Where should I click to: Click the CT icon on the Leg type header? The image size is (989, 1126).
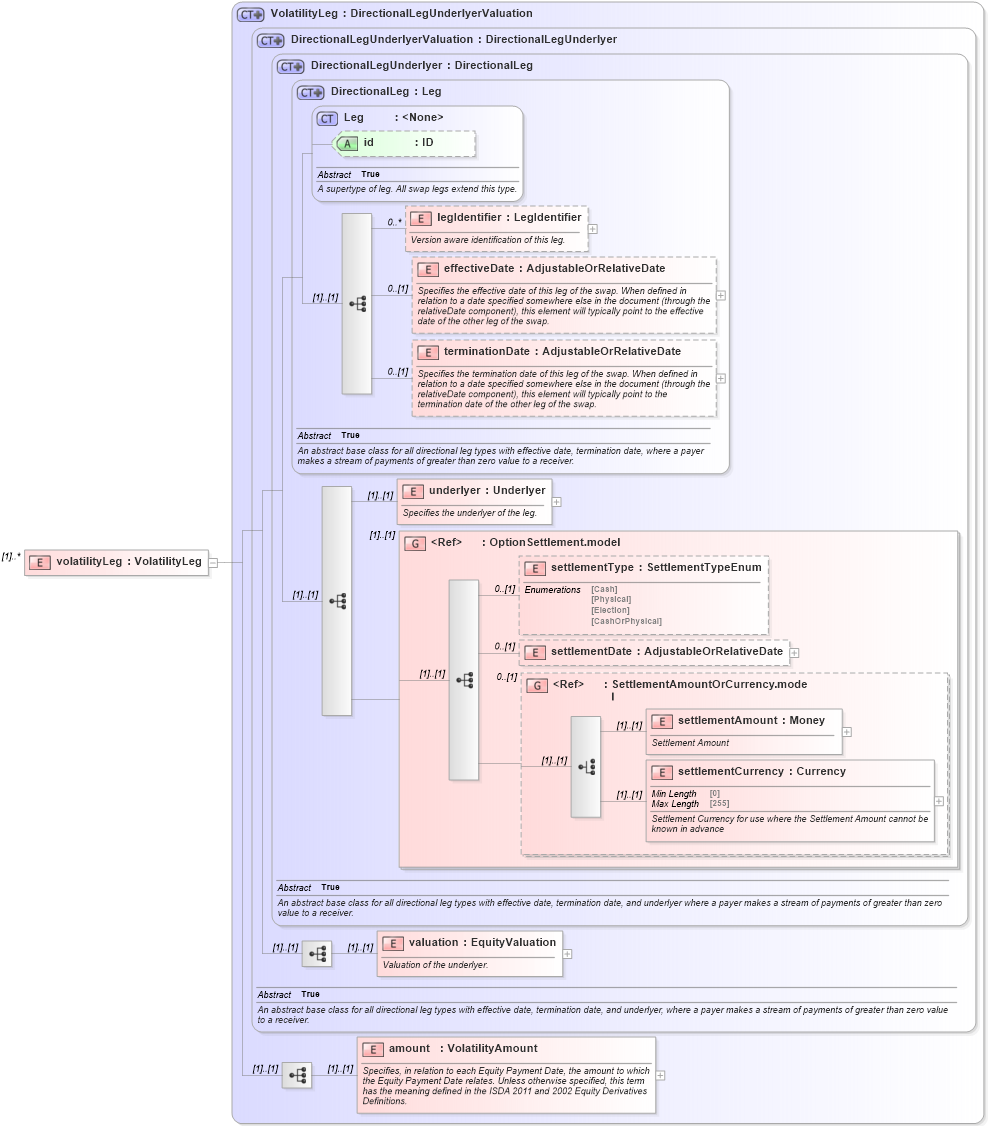click(325, 117)
